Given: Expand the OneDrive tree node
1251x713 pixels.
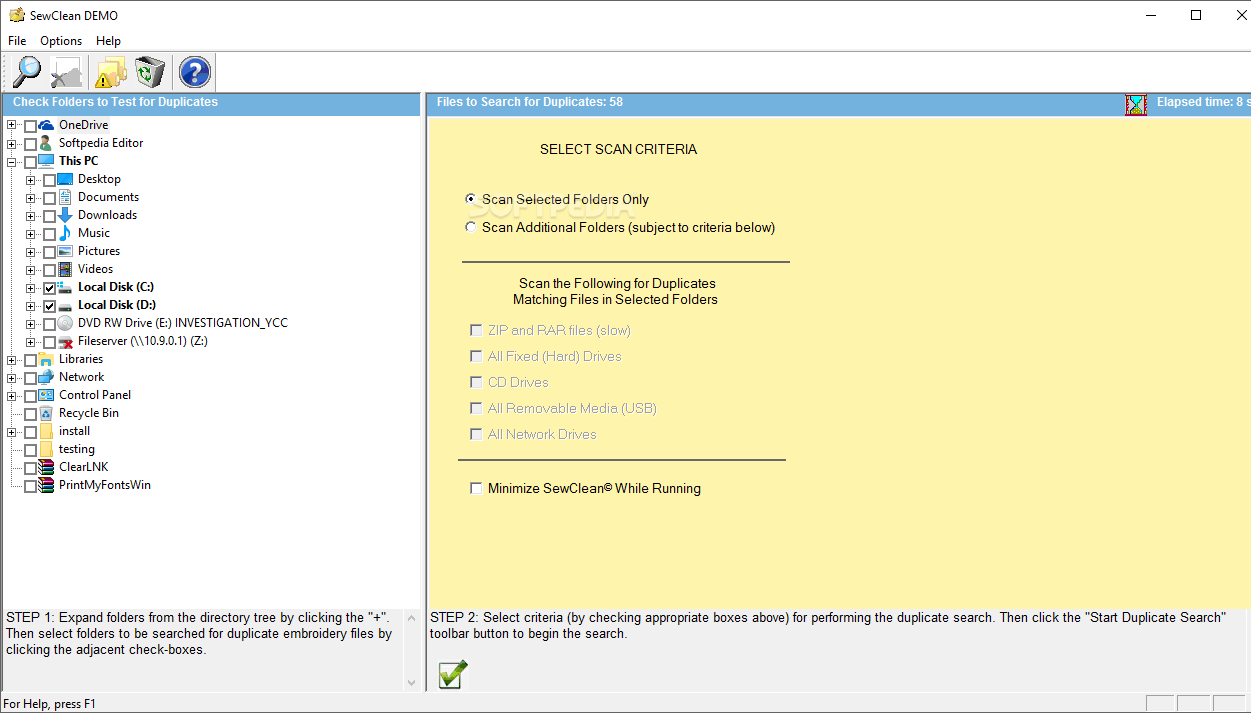Looking at the screenshot, I should click(x=12, y=125).
